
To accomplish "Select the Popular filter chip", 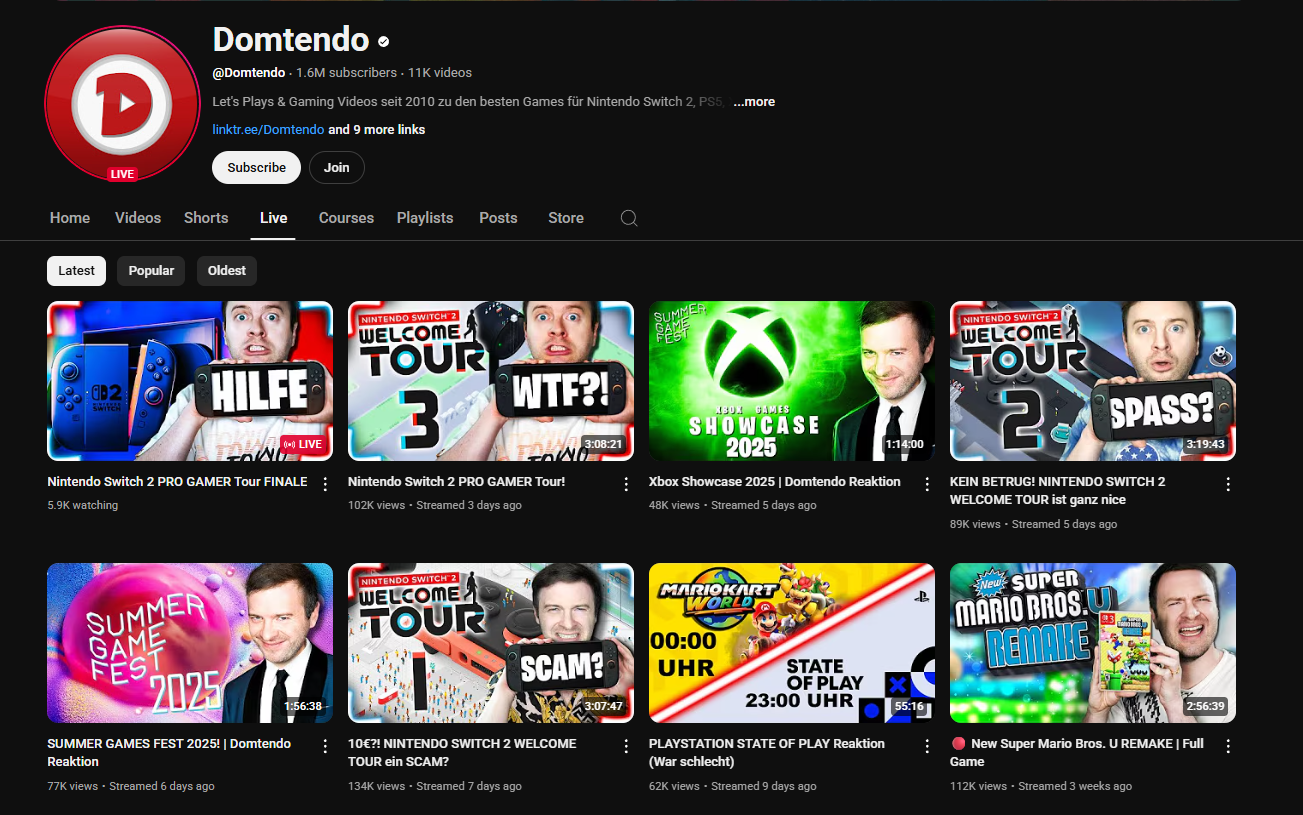I will pos(151,271).
